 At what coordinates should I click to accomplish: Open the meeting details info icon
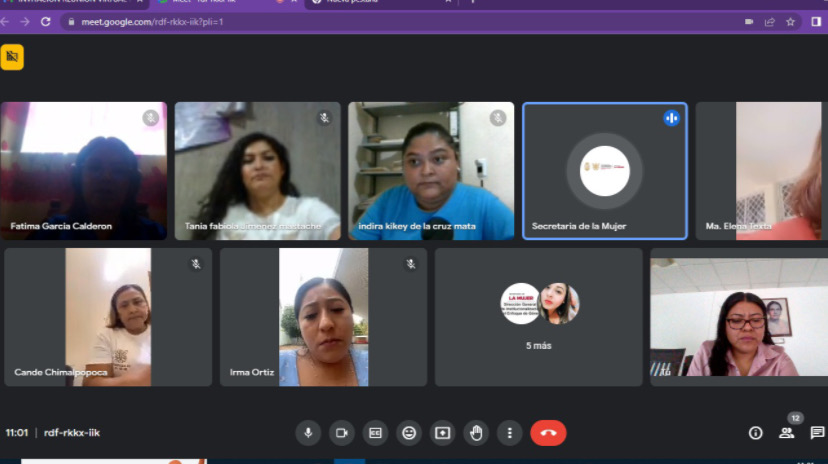click(756, 433)
